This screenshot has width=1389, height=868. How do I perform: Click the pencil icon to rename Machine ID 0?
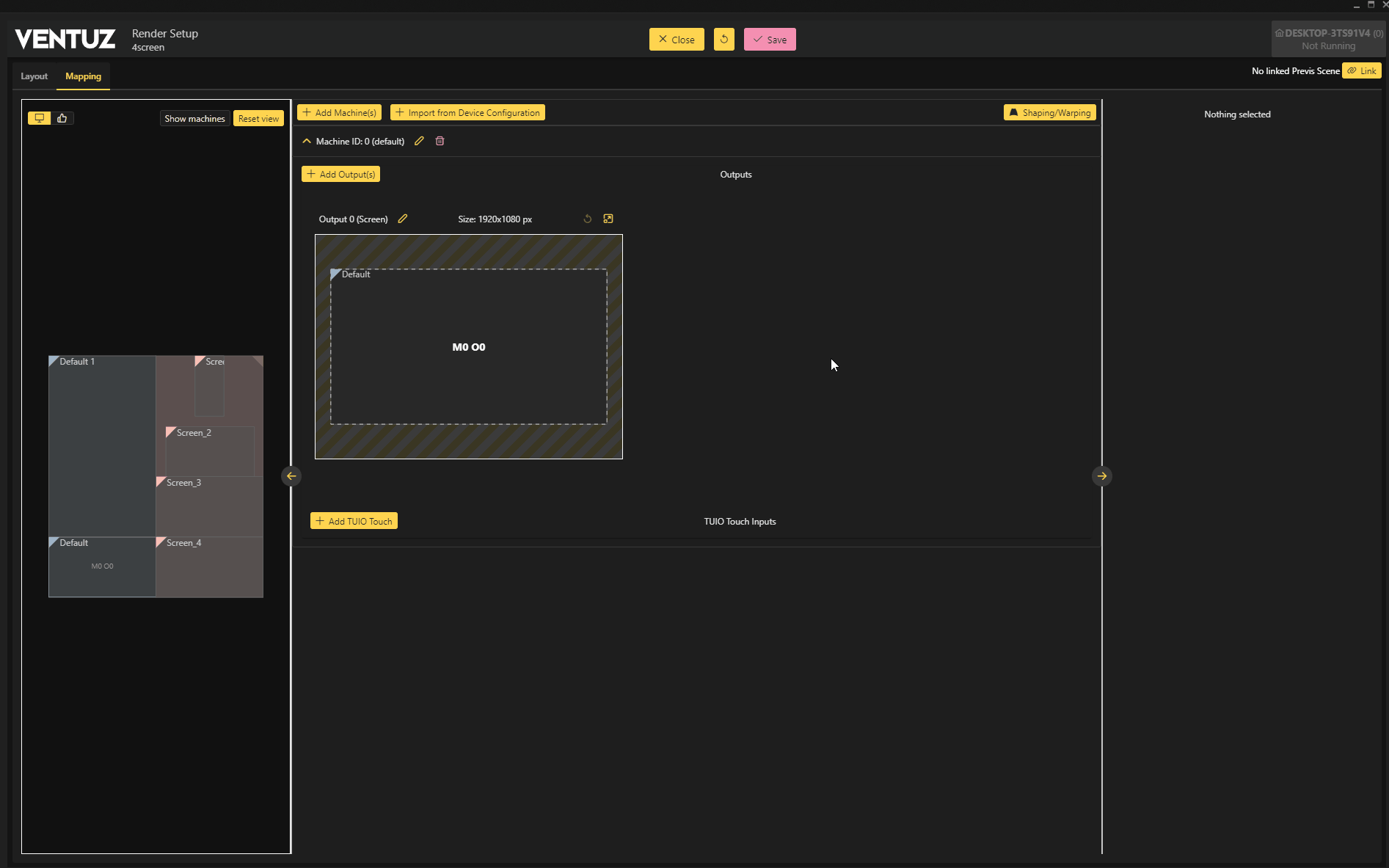(419, 141)
